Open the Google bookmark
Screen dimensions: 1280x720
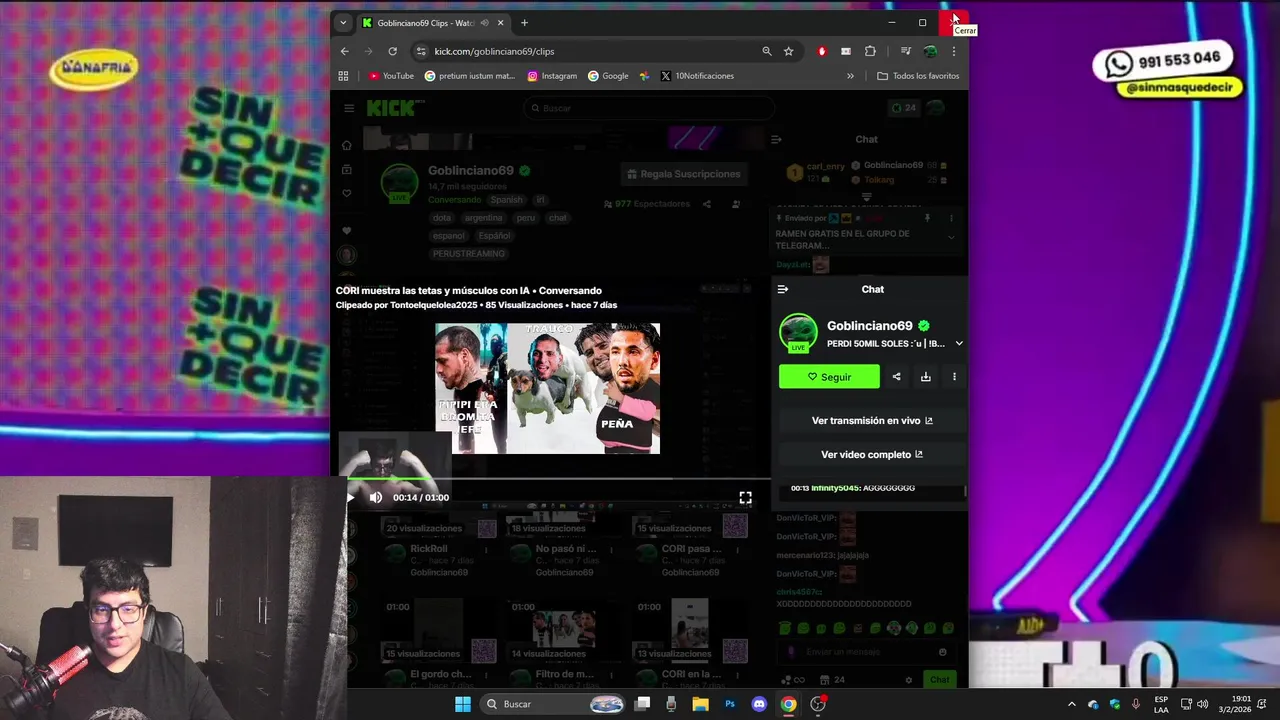click(x=608, y=76)
